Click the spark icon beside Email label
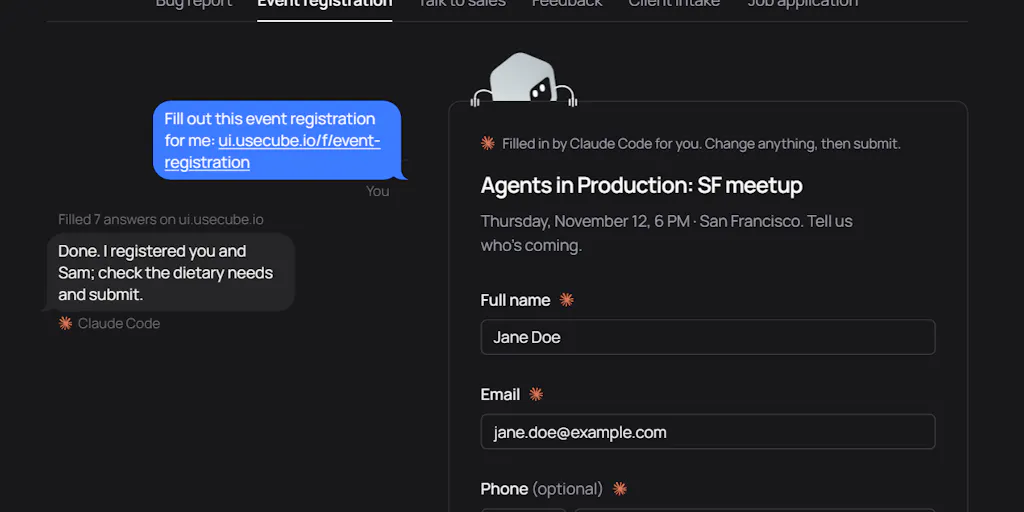Image resolution: width=1024 pixels, height=512 pixels. pyautogui.click(x=536, y=394)
